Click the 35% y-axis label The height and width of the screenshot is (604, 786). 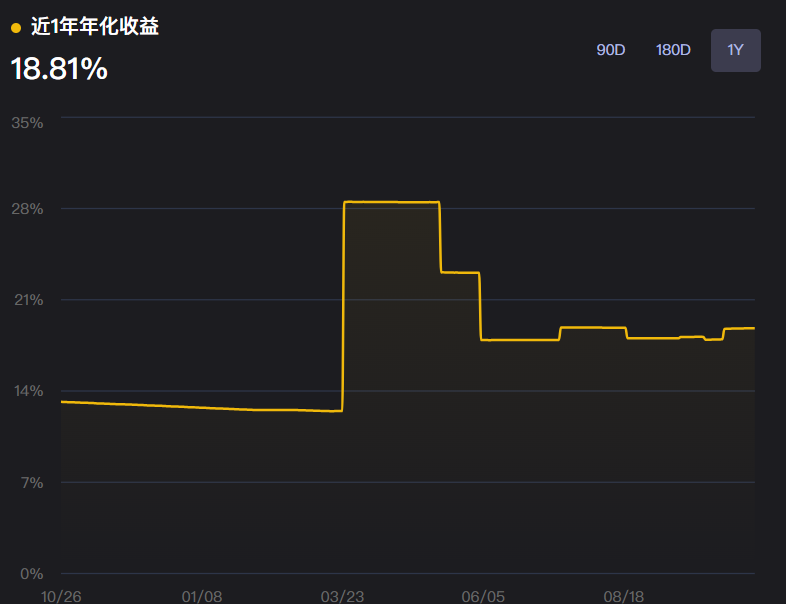coord(27,123)
